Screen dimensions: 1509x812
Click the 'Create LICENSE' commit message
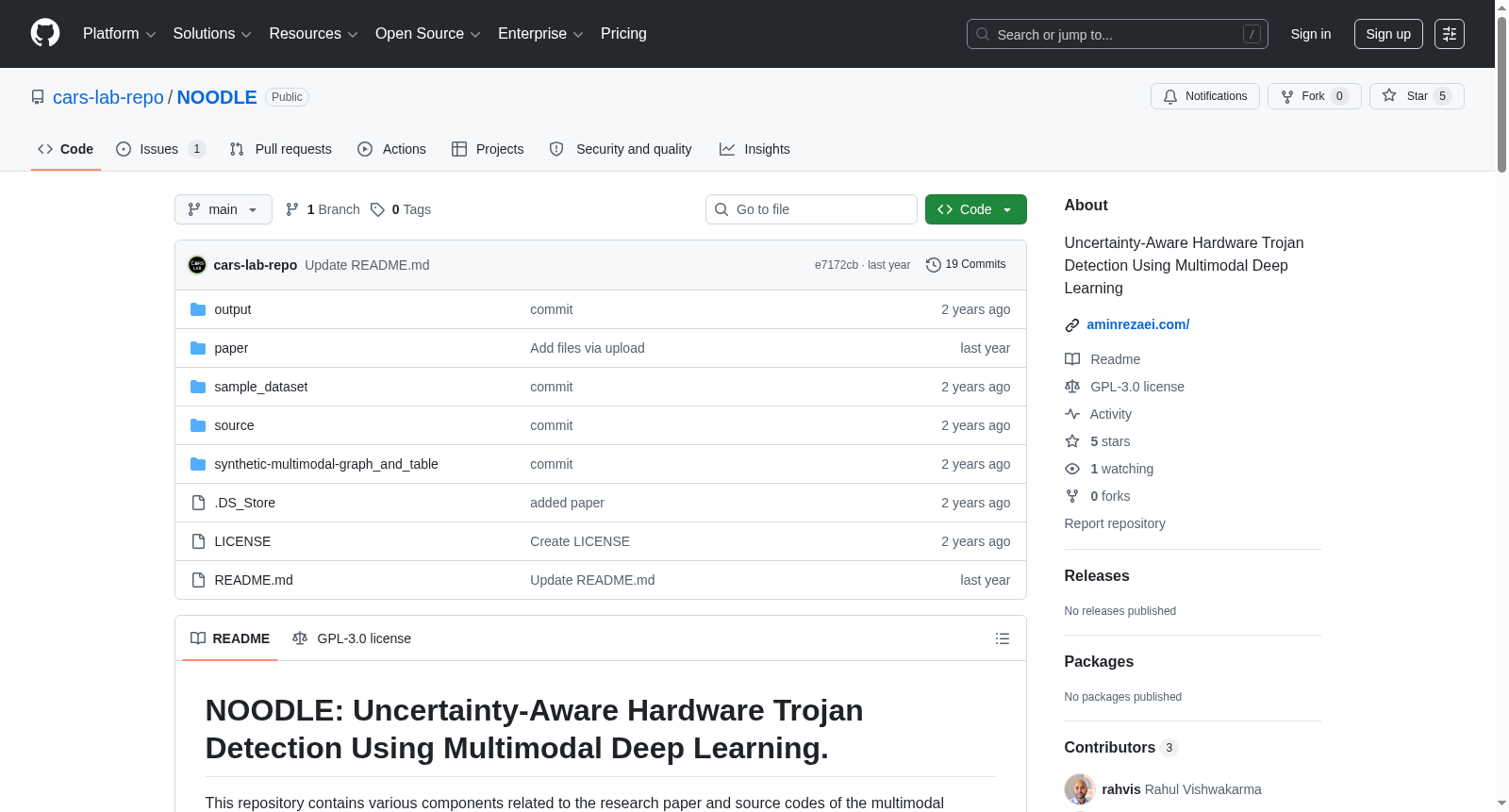coord(580,541)
